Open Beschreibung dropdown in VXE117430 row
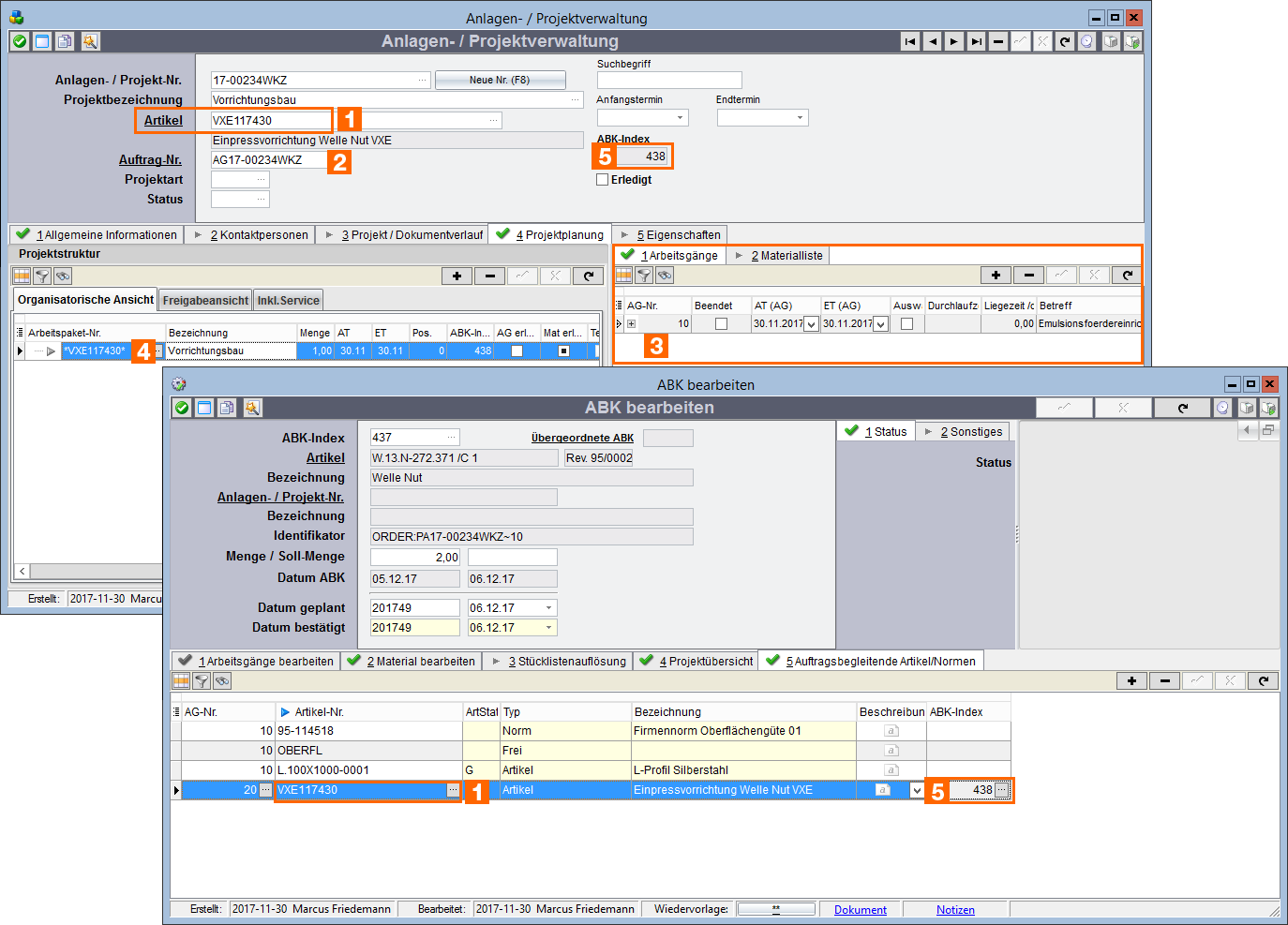 (917, 790)
